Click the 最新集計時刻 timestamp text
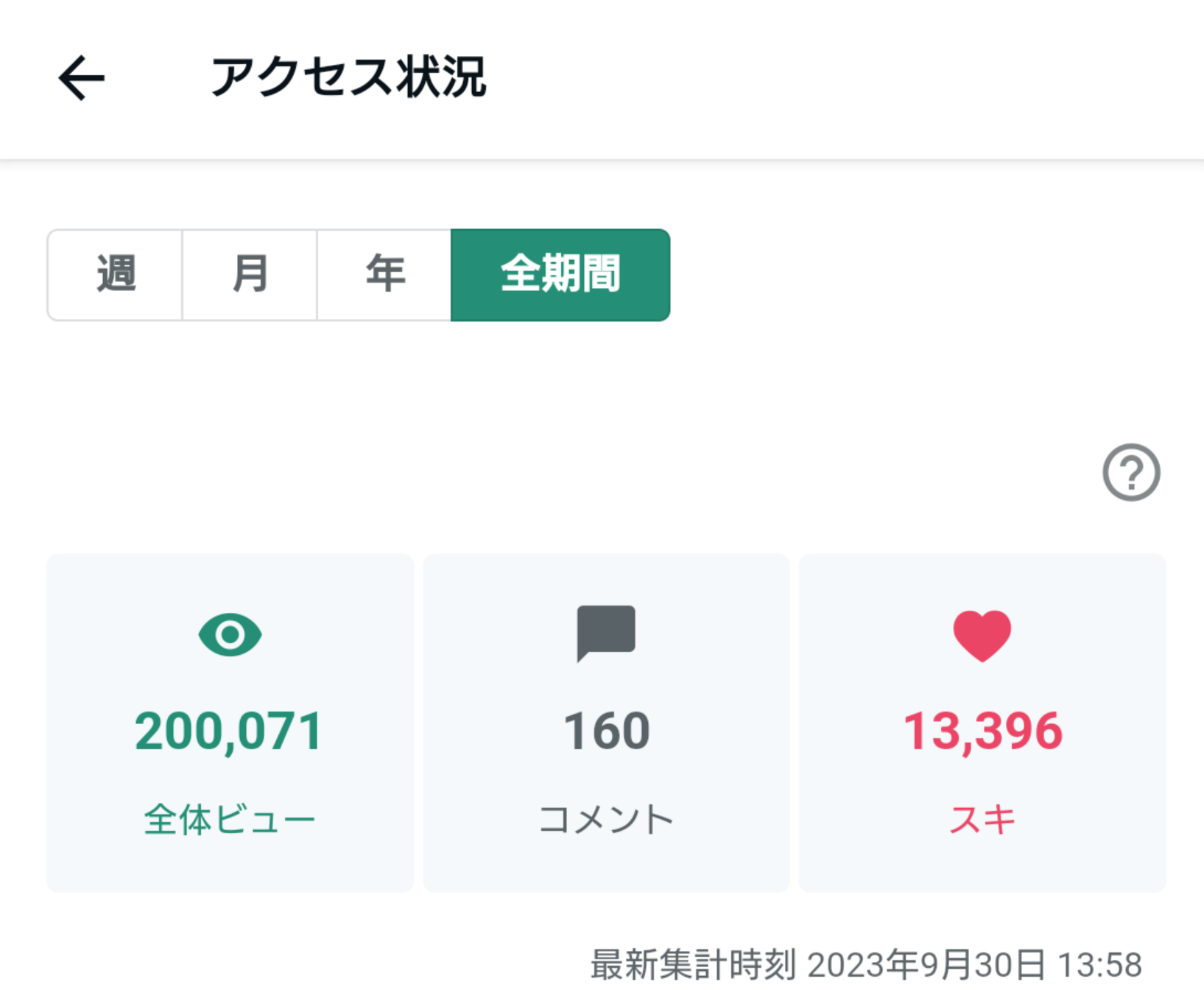This screenshot has width=1204, height=990. tap(866, 964)
